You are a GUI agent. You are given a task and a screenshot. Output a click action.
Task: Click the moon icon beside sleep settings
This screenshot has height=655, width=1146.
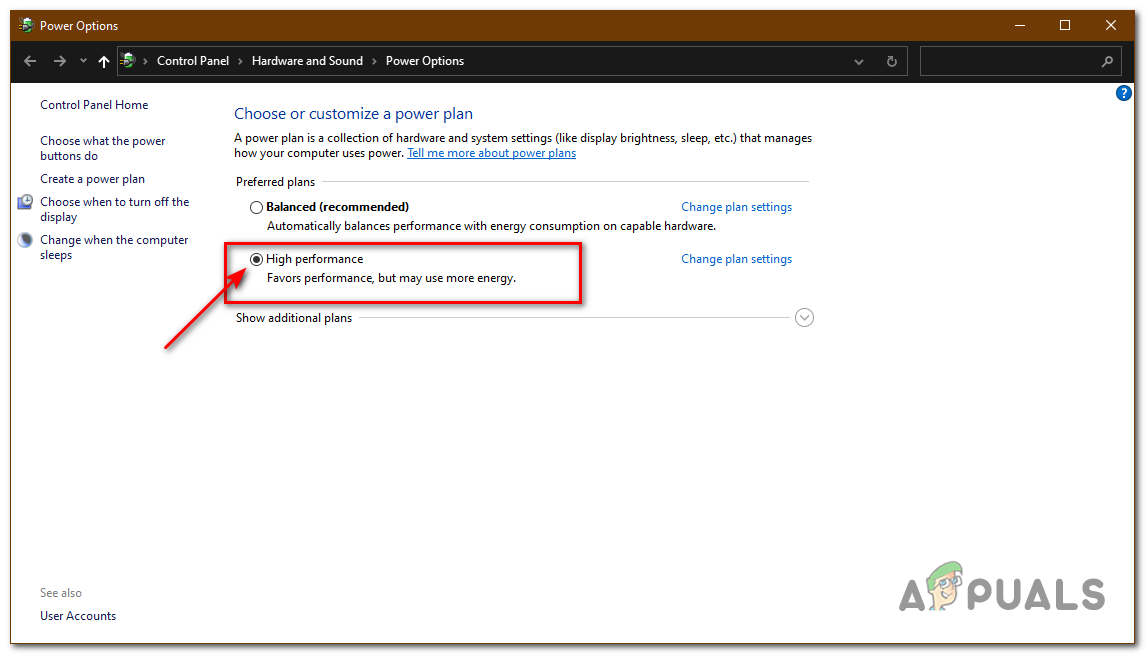25,241
